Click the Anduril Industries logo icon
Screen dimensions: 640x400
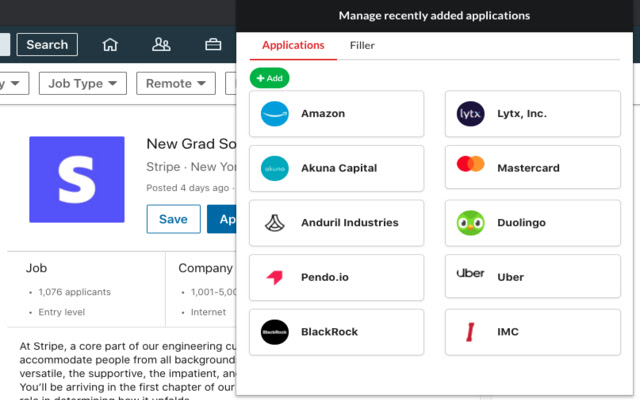[275, 223]
